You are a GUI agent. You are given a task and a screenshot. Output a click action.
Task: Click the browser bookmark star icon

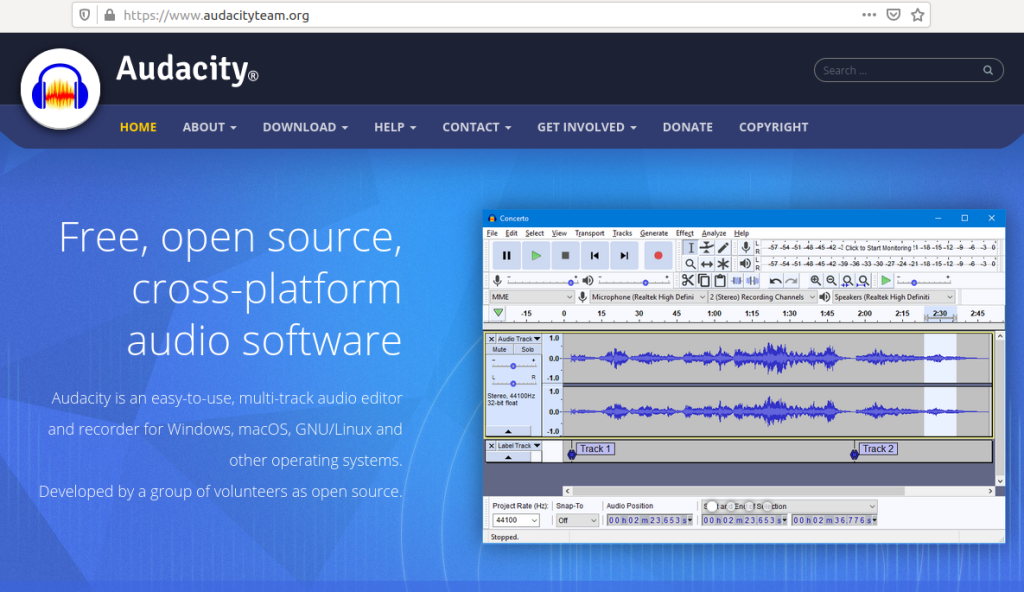[918, 15]
